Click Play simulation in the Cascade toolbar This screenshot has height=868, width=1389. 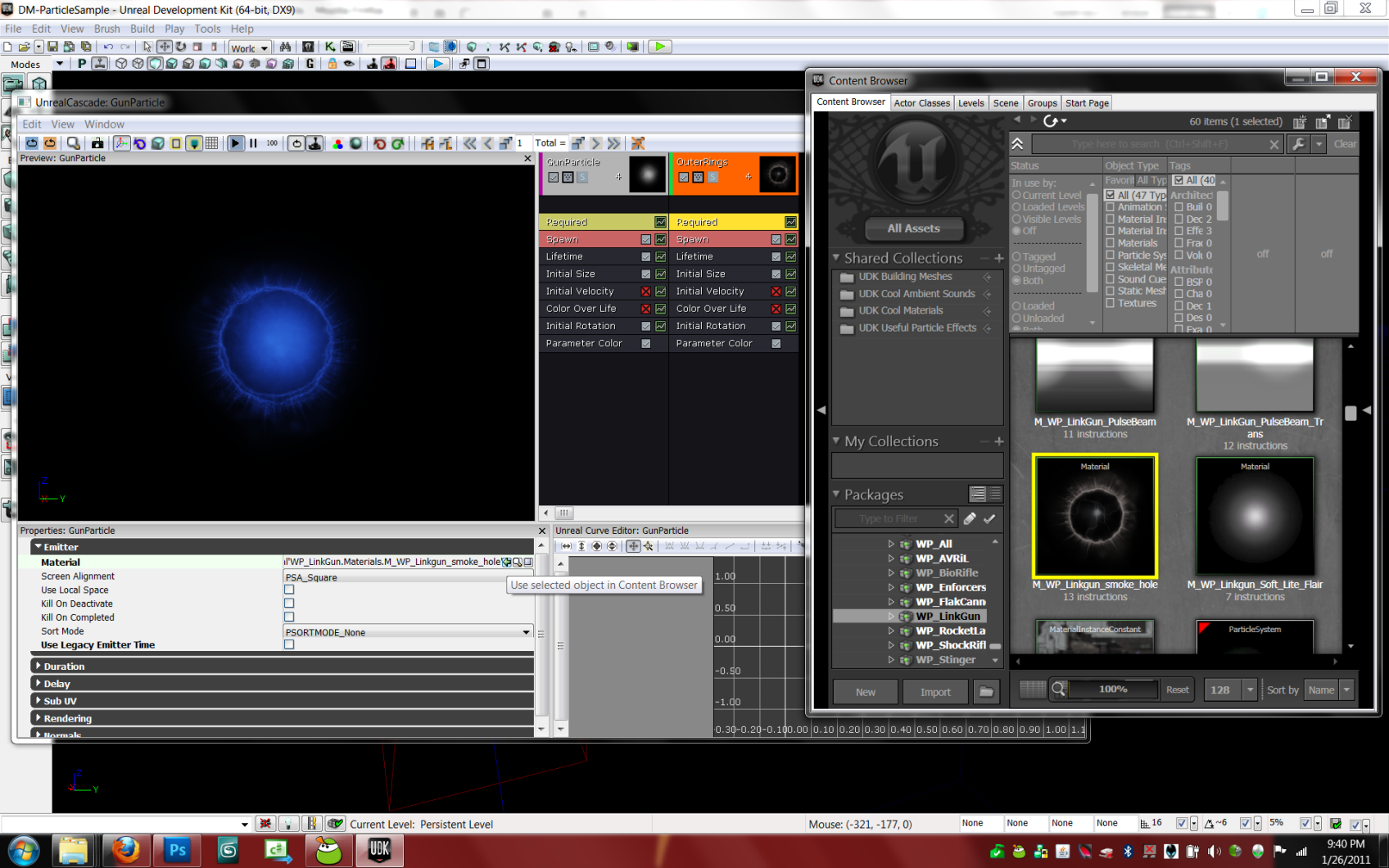coord(236,142)
